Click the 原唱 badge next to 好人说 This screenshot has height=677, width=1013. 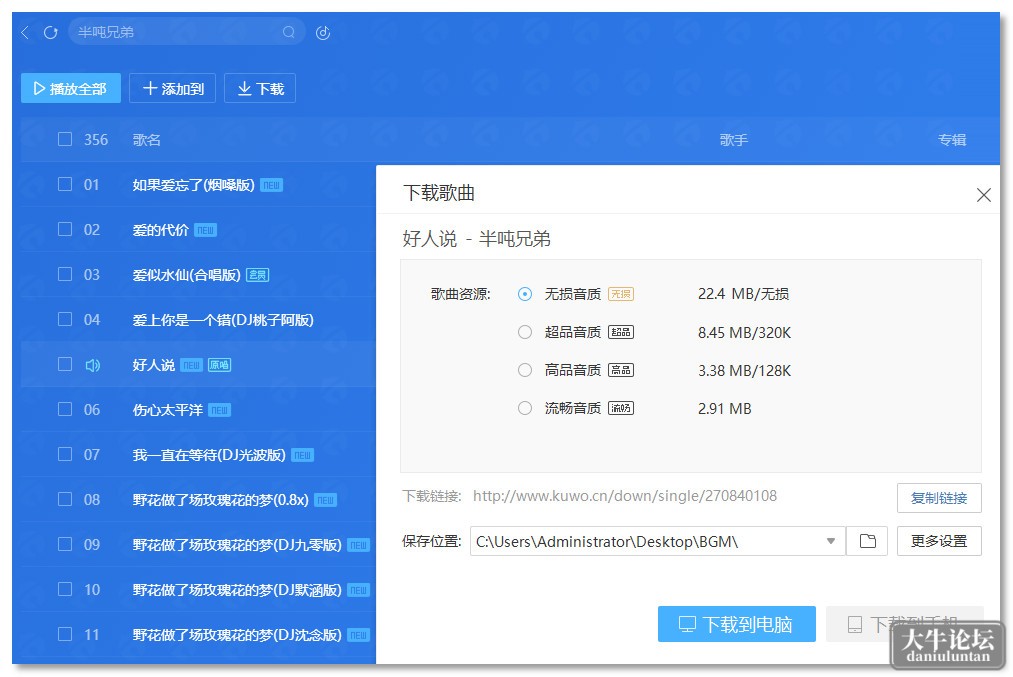click(220, 365)
